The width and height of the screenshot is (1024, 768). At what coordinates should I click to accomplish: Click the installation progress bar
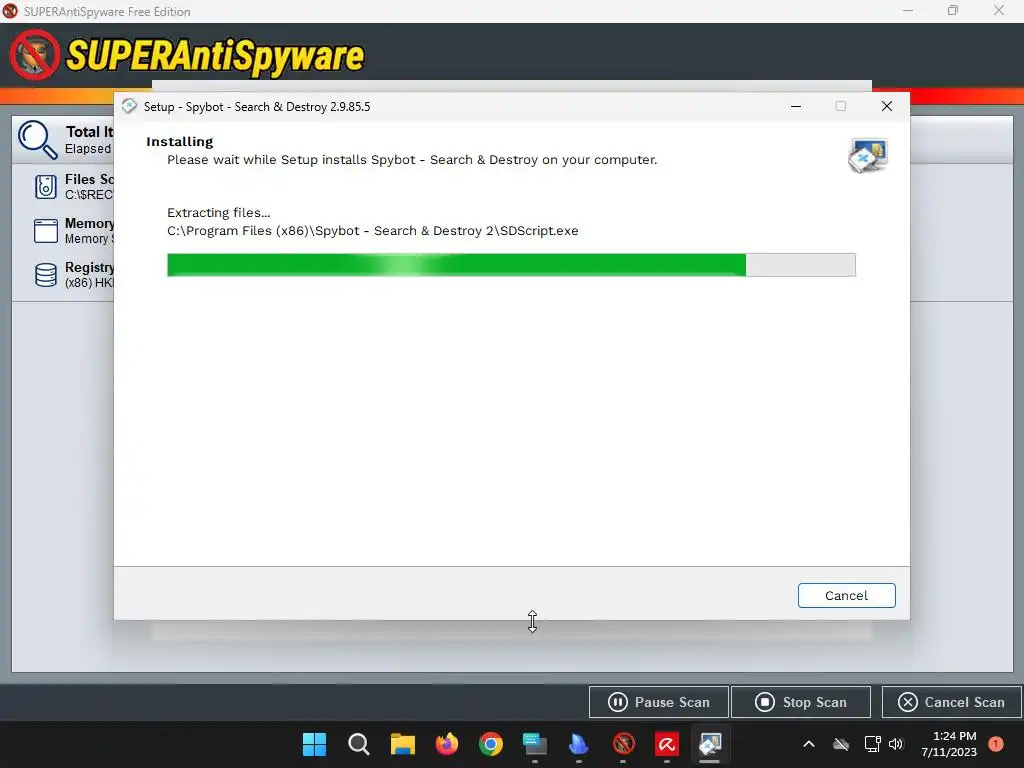pos(511,265)
